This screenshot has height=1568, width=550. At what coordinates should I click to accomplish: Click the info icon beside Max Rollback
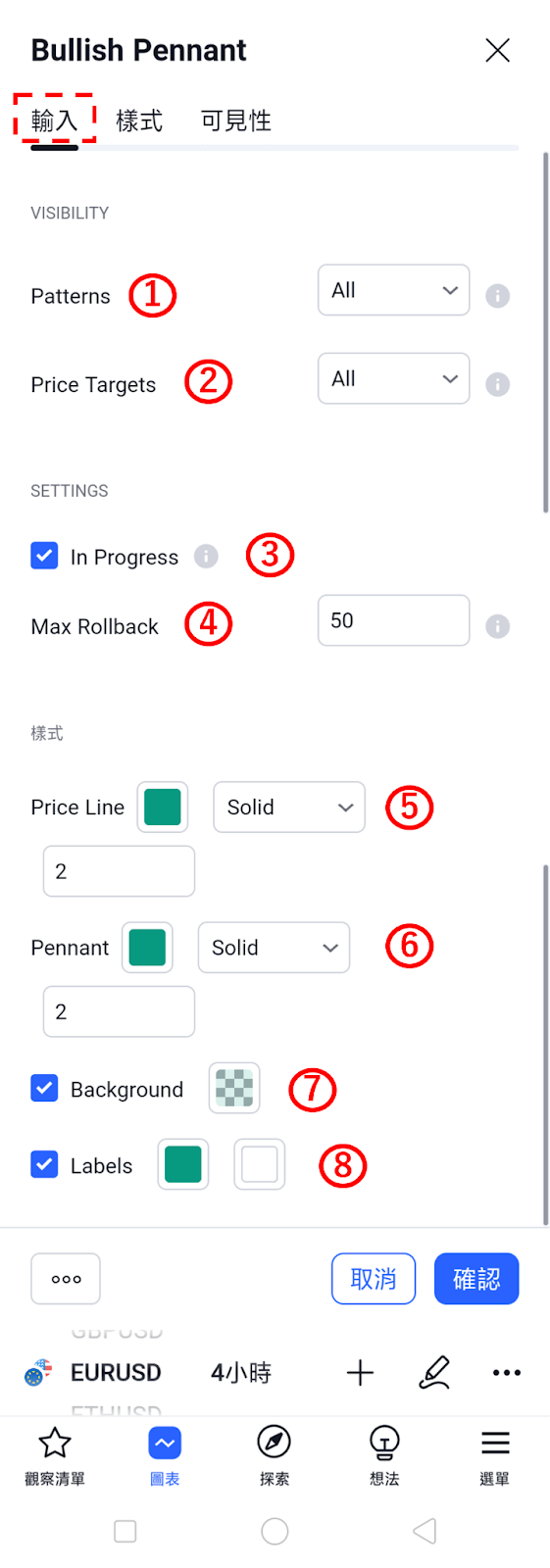[x=498, y=626]
